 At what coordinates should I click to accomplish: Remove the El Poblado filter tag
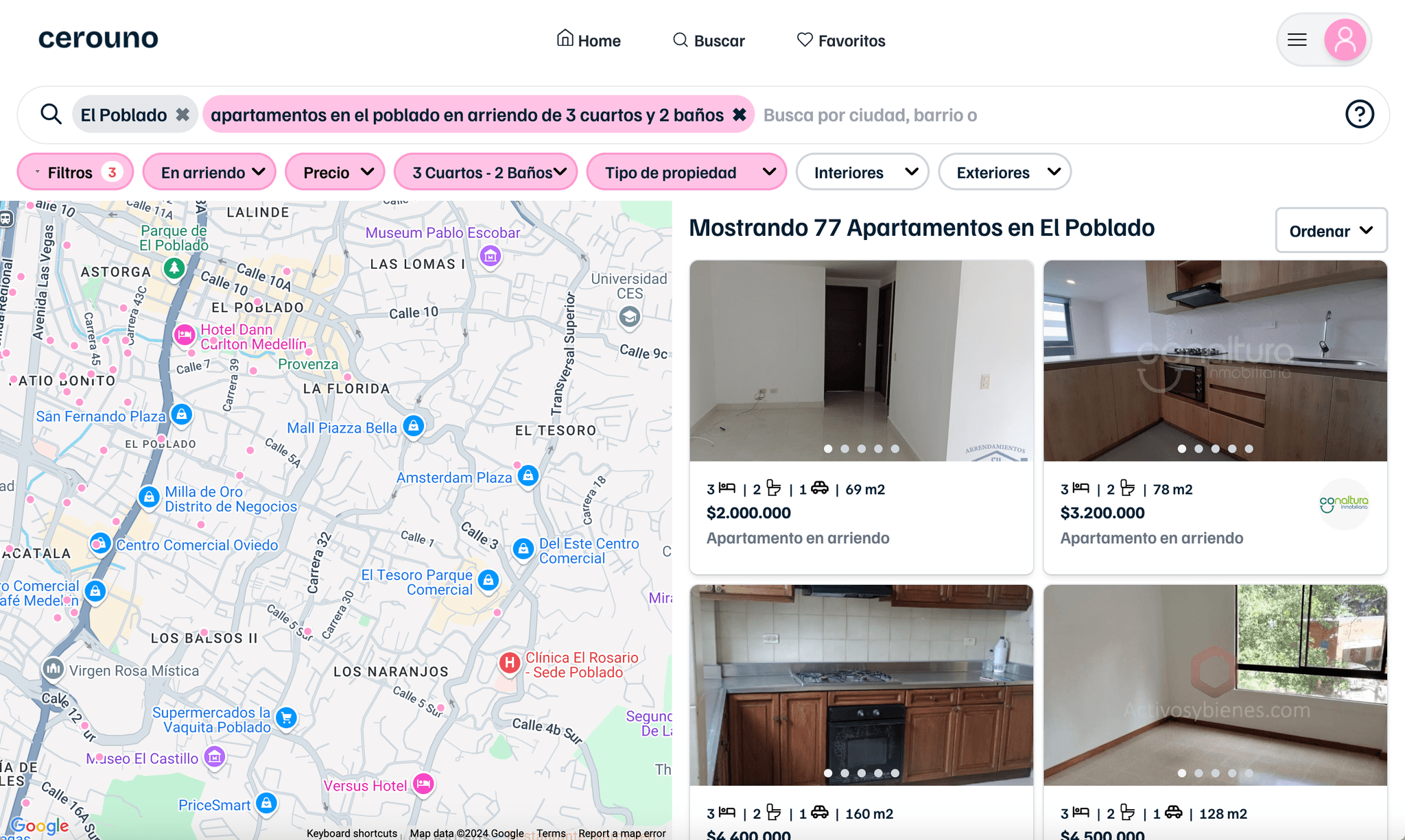coord(183,114)
